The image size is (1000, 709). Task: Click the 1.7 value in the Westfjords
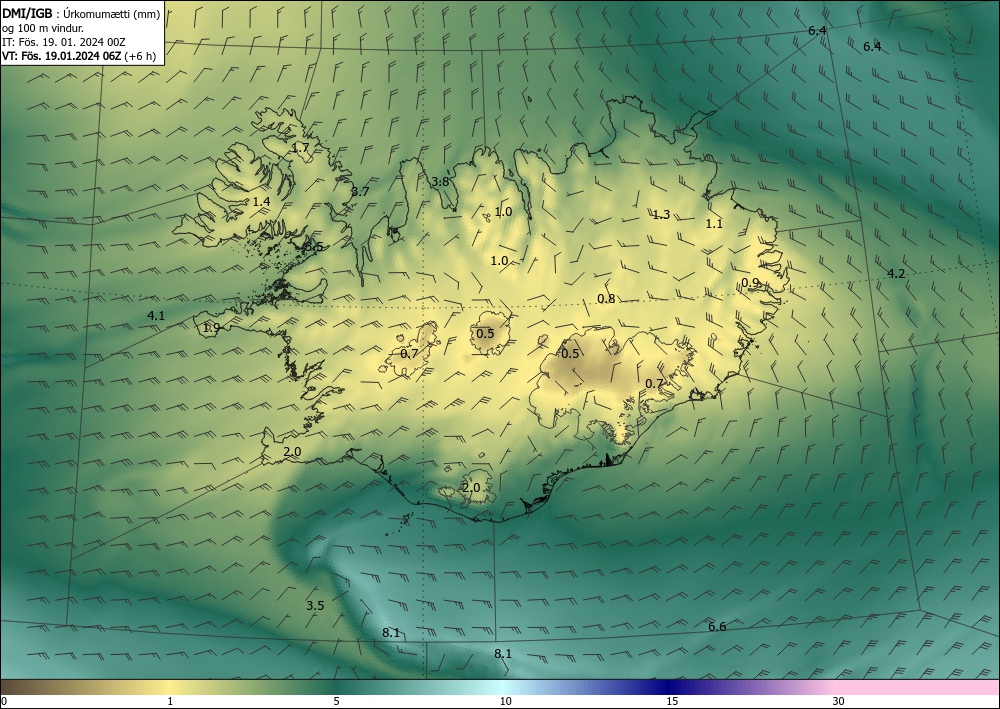point(300,148)
